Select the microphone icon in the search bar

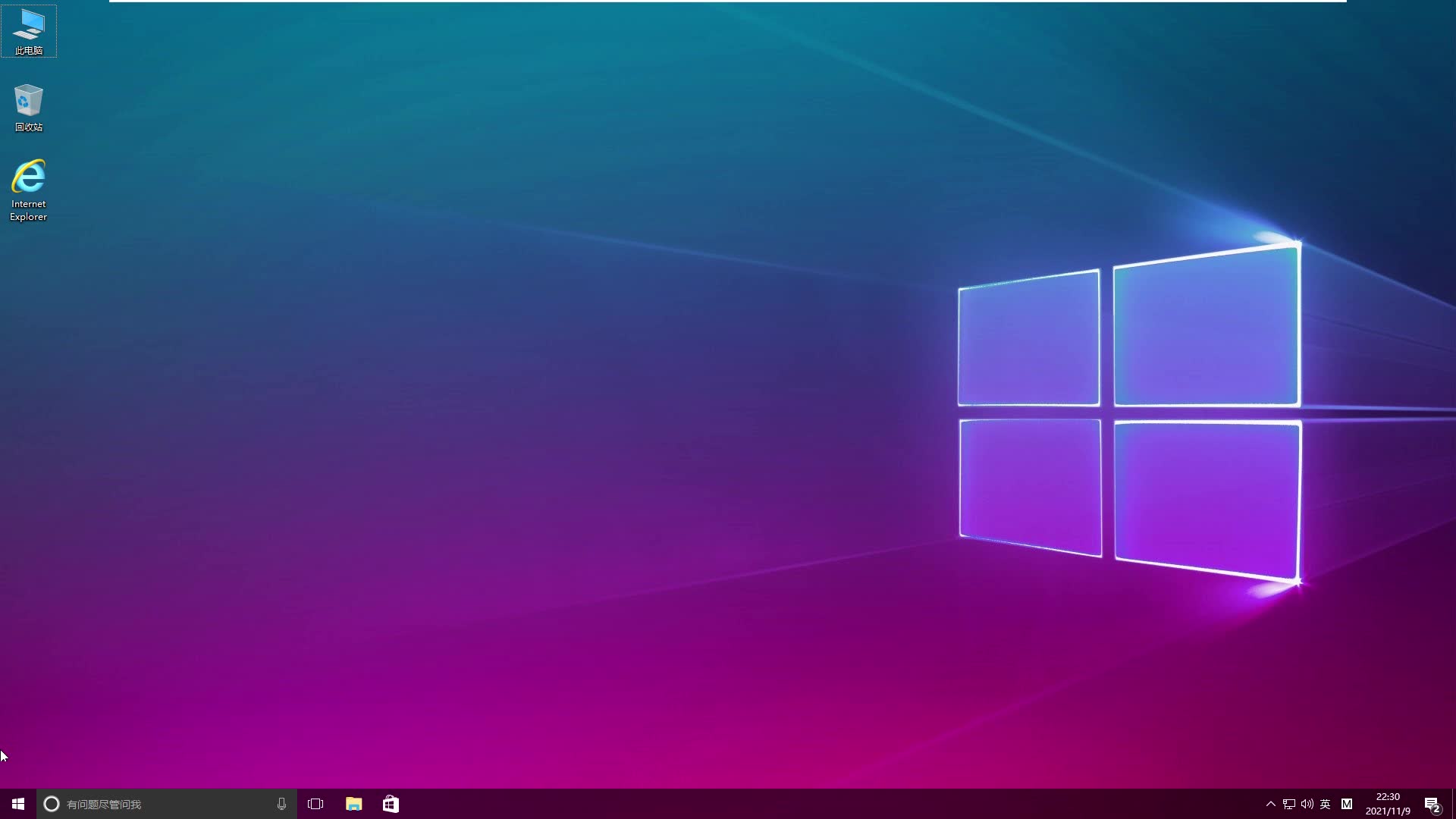coord(281,804)
